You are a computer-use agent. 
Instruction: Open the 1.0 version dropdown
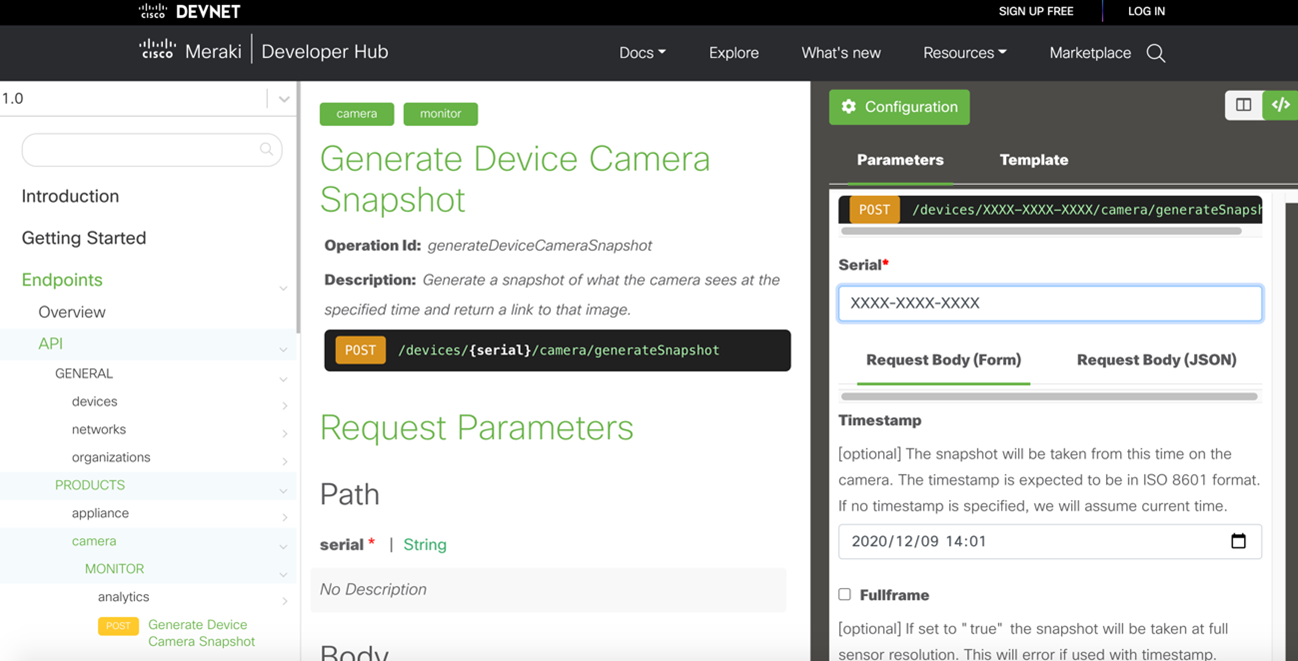point(283,99)
